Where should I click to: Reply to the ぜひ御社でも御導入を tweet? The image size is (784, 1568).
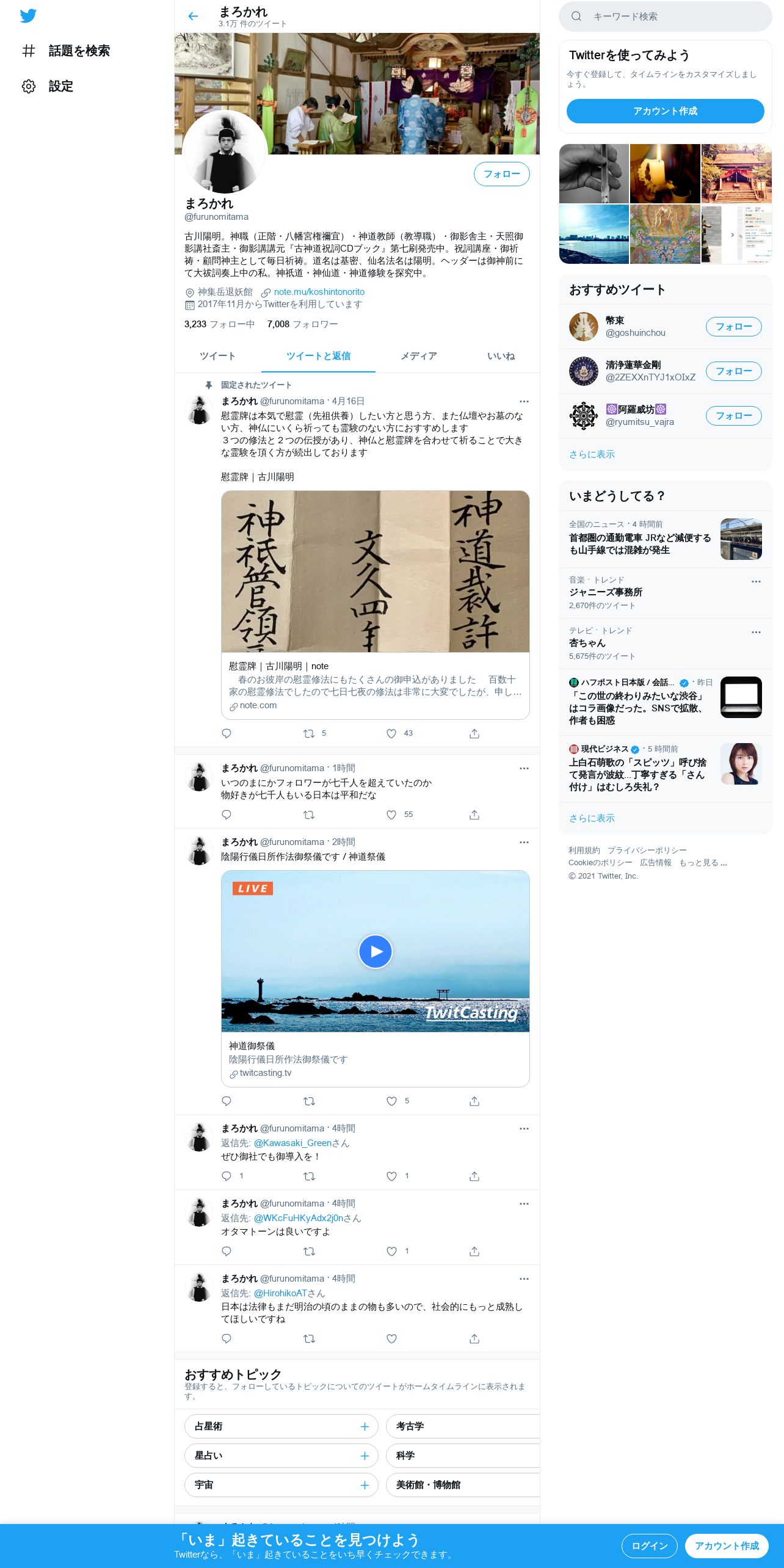point(227,1176)
